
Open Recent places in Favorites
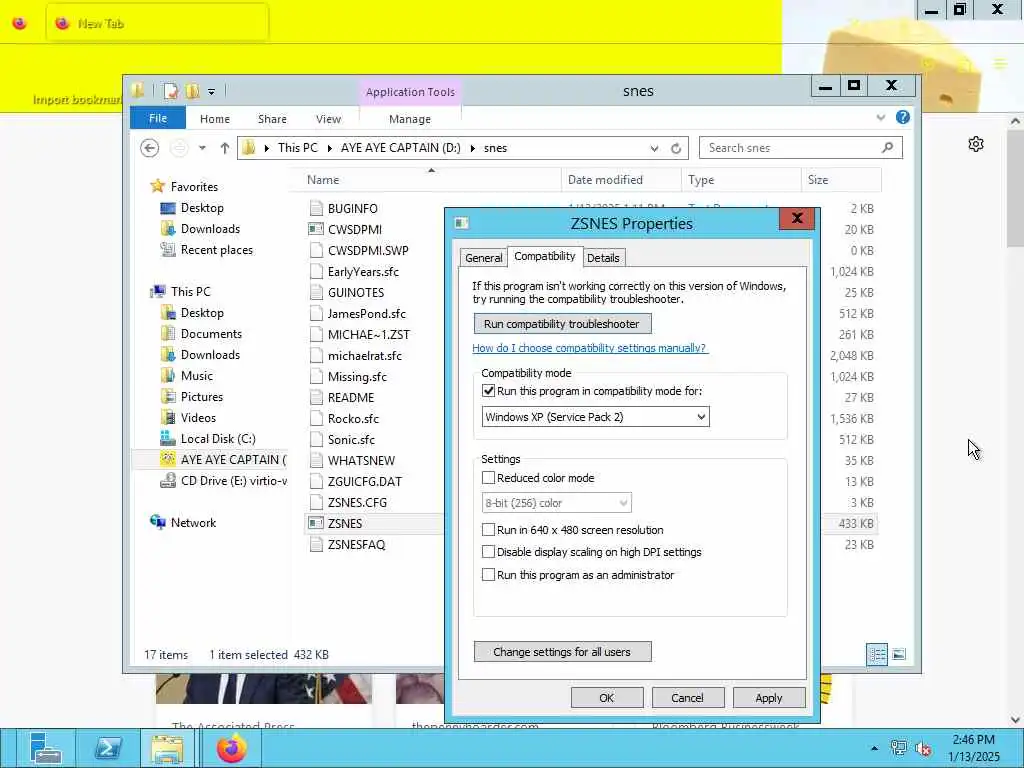coord(216,250)
